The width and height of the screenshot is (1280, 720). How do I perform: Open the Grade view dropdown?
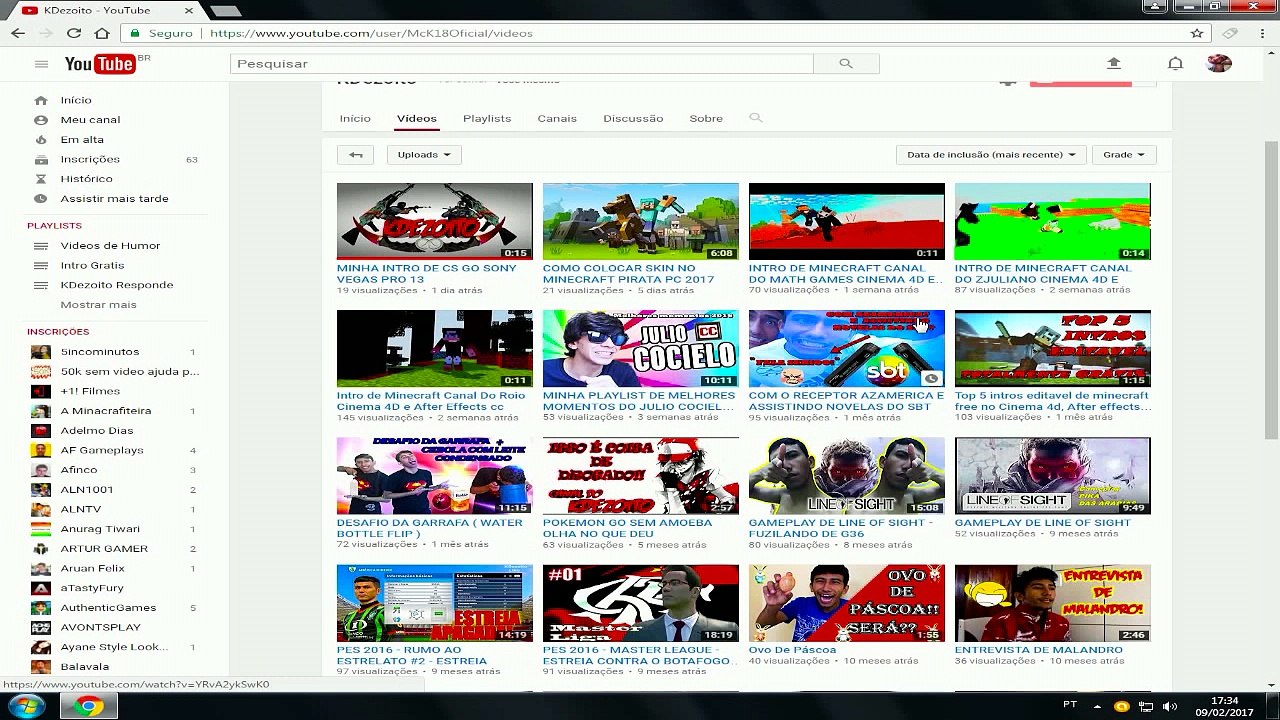[x=1125, y=154]
